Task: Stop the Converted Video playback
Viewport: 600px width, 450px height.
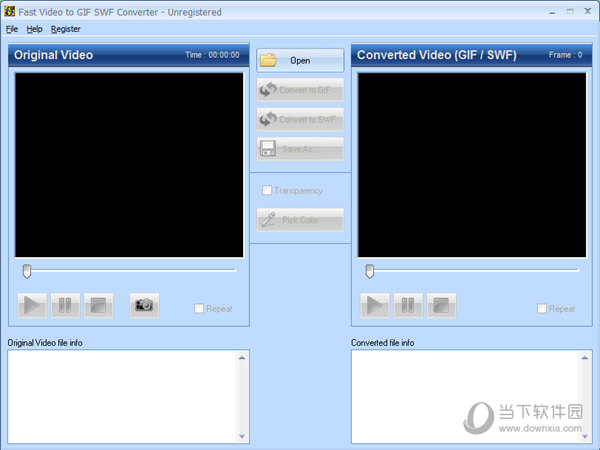Action: point(441,305)
